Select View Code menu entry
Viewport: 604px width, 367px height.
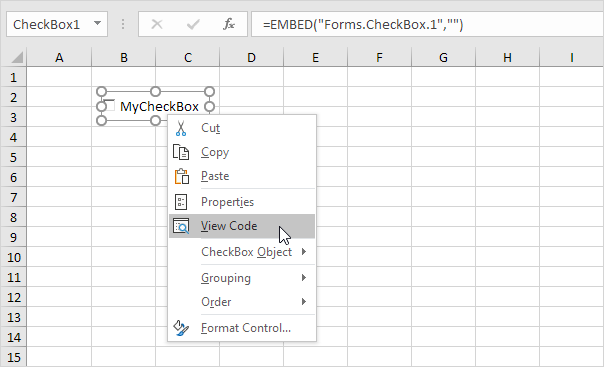coord(242,226)
